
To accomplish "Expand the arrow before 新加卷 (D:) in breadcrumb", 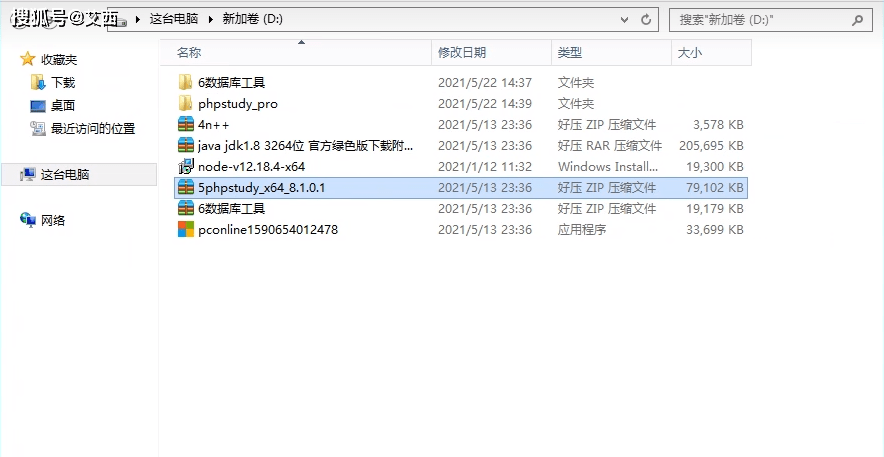I will point(211,20).
